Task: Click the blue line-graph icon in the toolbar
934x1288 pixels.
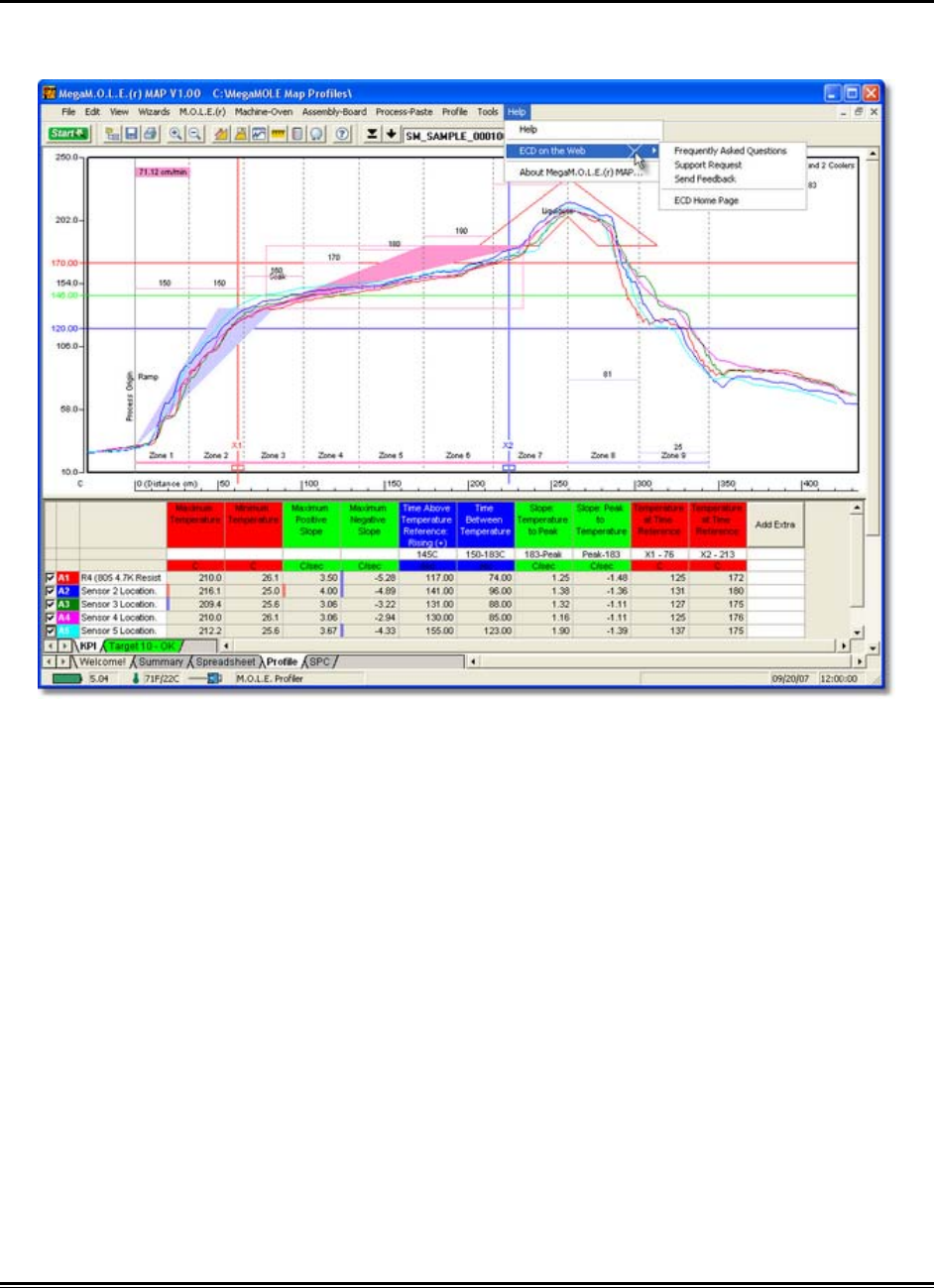Action: [x=259, y=134]
